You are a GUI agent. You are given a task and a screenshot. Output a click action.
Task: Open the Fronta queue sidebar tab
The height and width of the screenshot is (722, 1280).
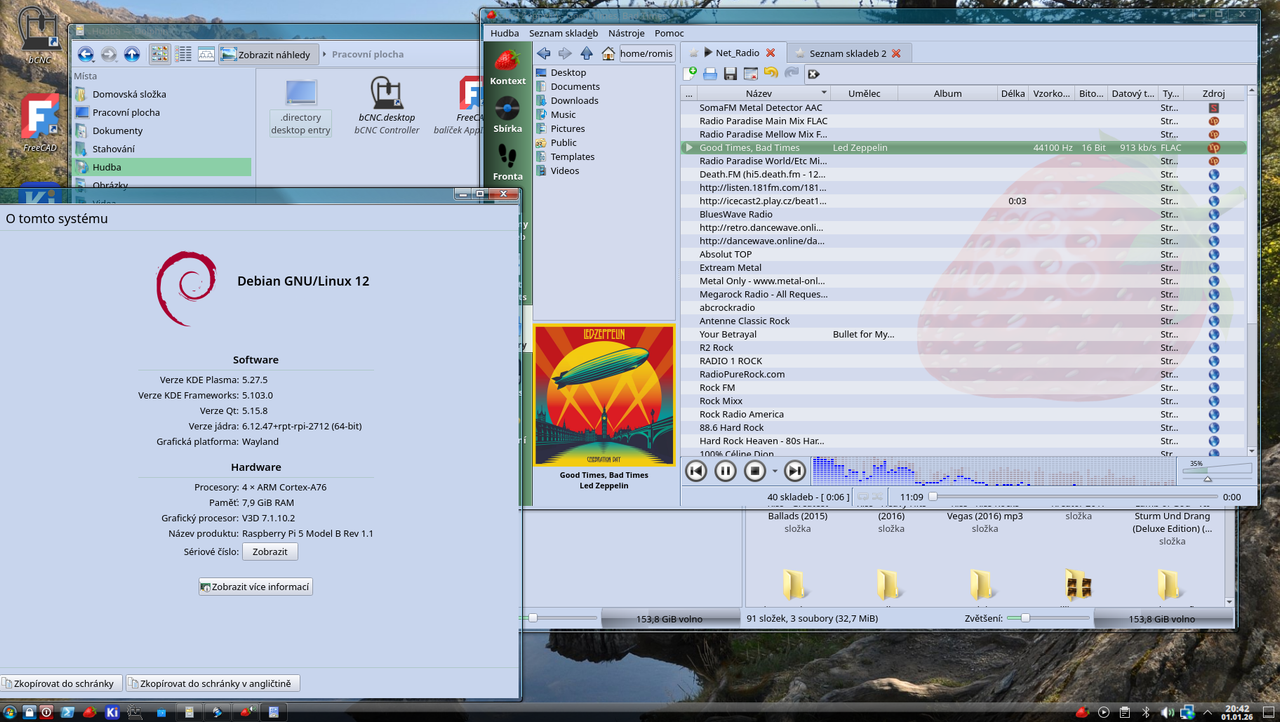coord(507,162)
